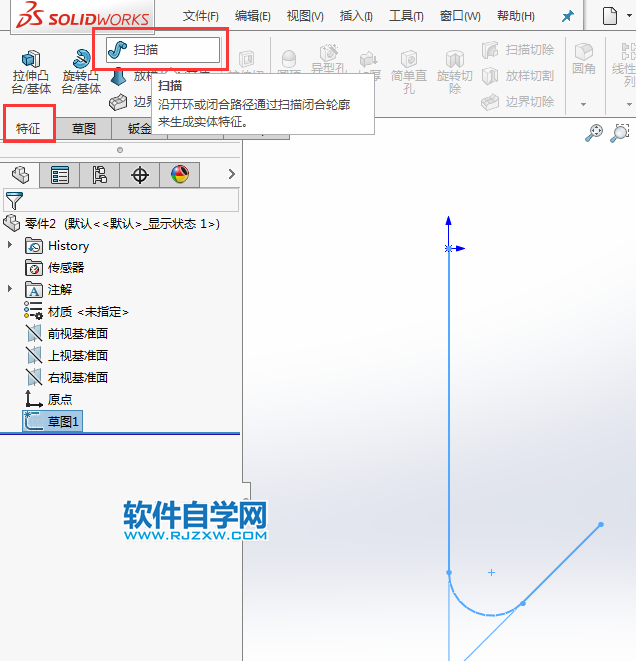Open the FeatureManager design tree tab
This screenshot has width=636, height=661.
coord(20,175)
